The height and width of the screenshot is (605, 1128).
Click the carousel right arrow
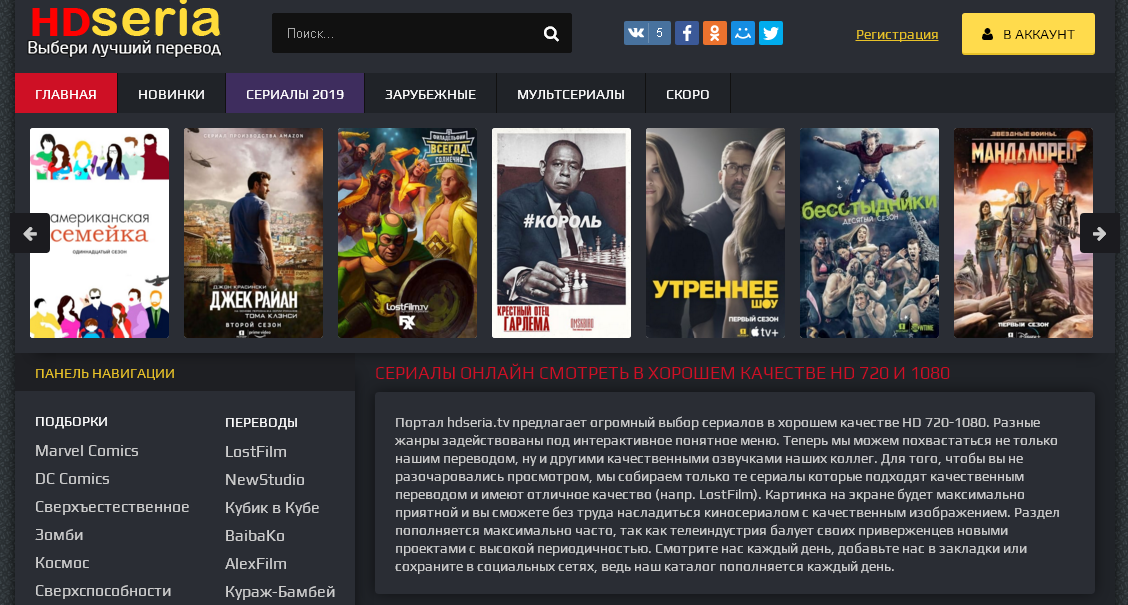1099,233
